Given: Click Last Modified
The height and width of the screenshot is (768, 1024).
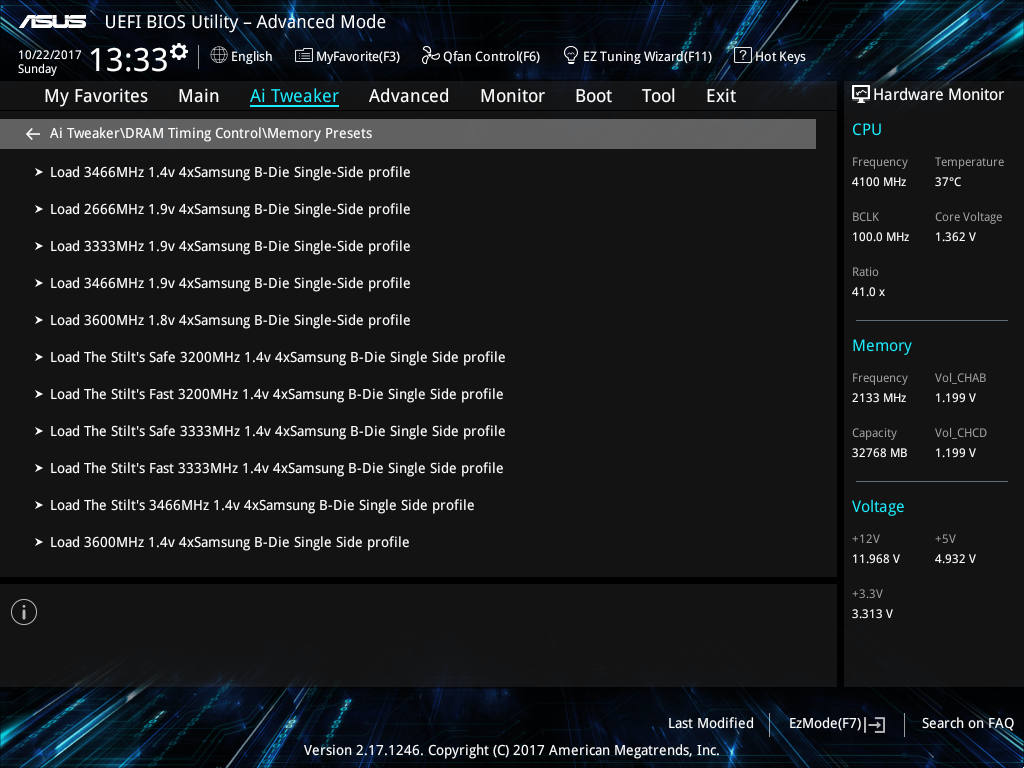Looking at the screenshot, I should 711,724.
